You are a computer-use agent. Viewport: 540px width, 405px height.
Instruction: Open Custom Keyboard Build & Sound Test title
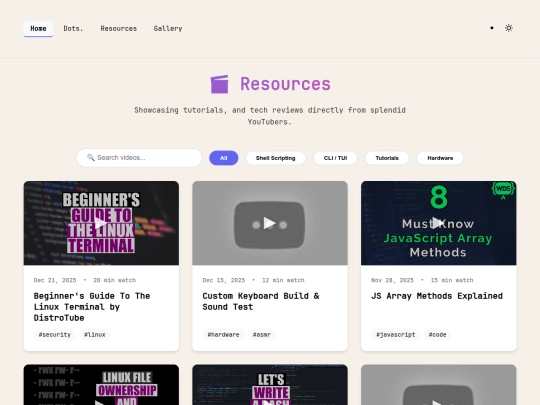click(261, 301)
